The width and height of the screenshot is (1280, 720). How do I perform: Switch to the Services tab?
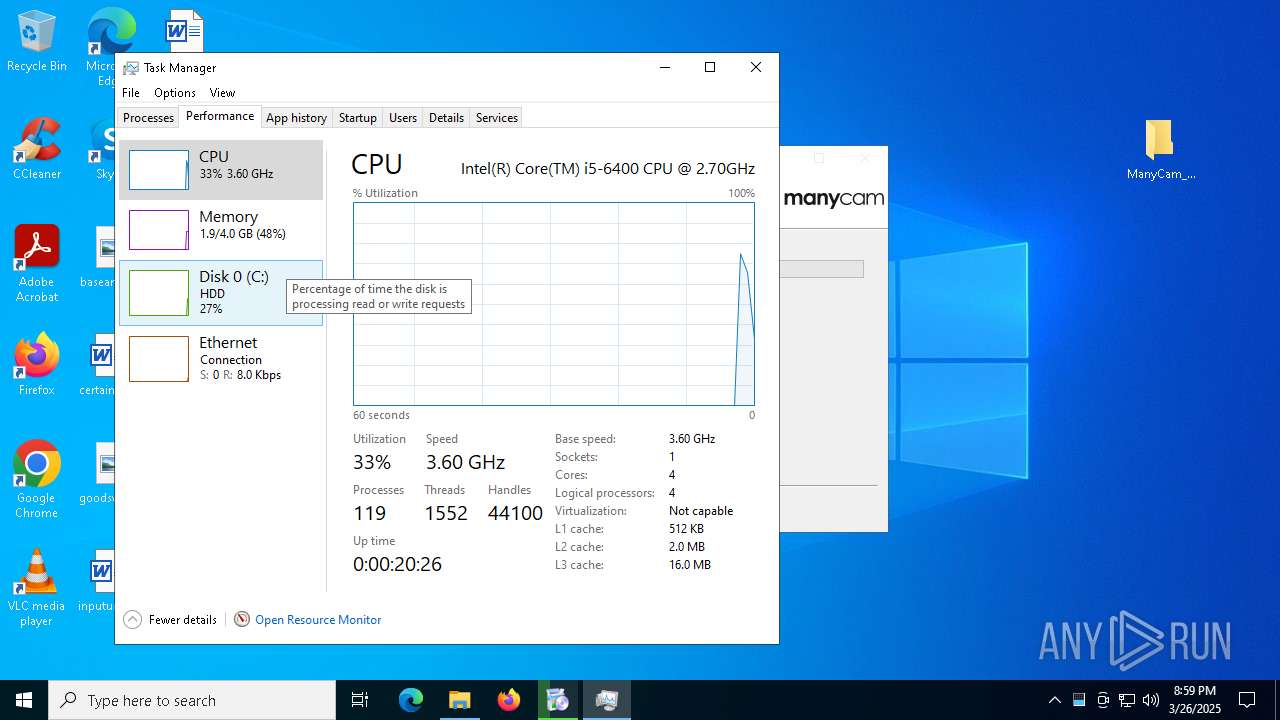coord(496,118)
